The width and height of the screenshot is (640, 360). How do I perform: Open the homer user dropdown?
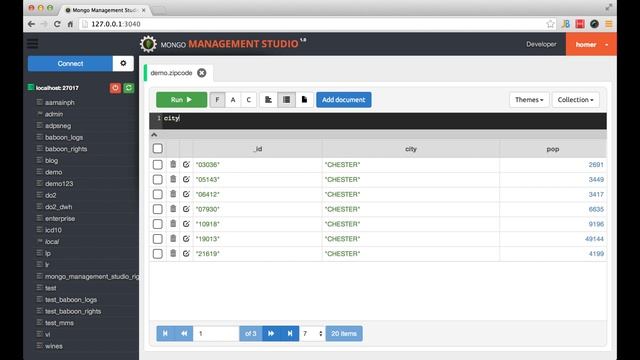coord(591,44)
